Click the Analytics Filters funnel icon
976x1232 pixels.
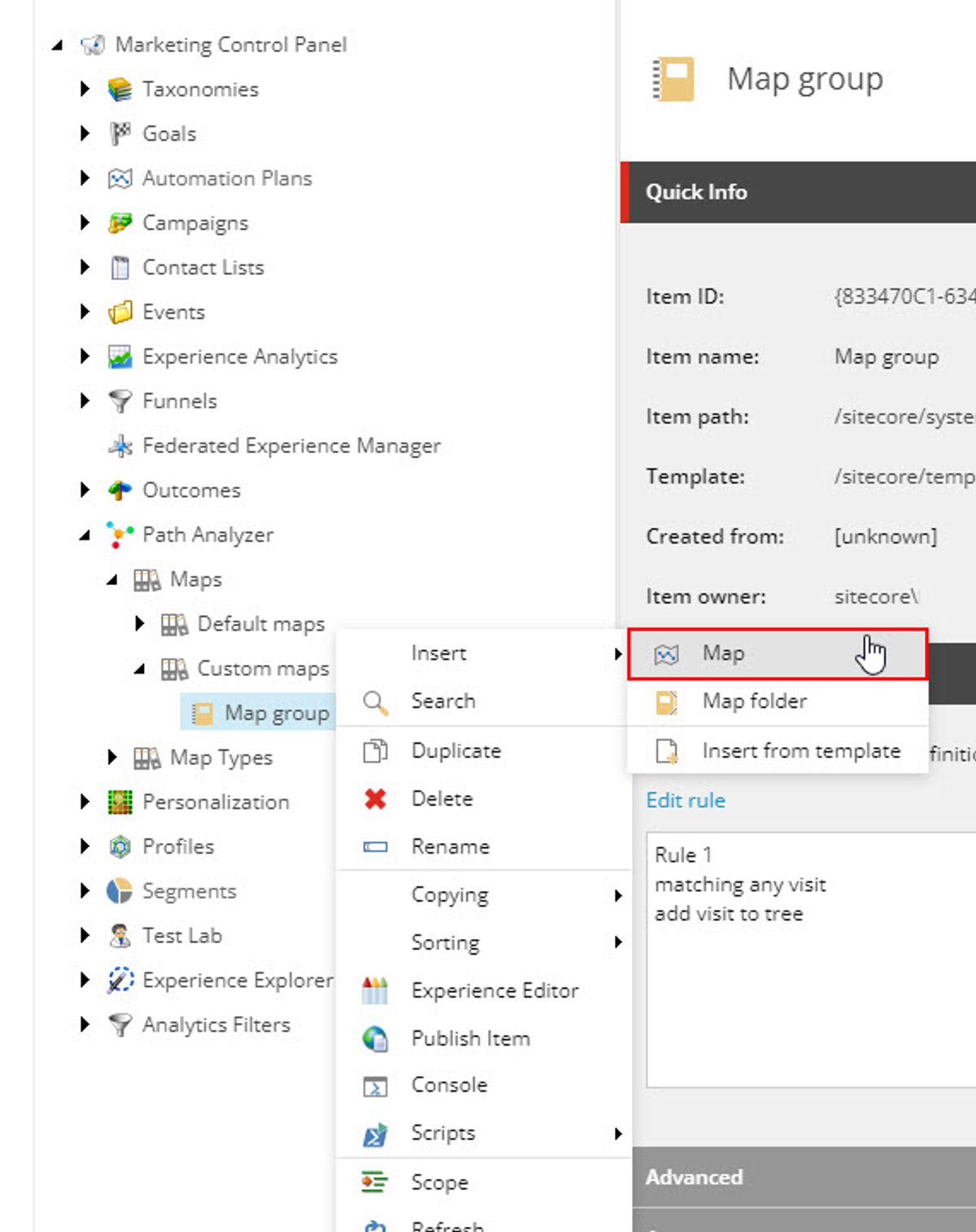(120, 1025)
